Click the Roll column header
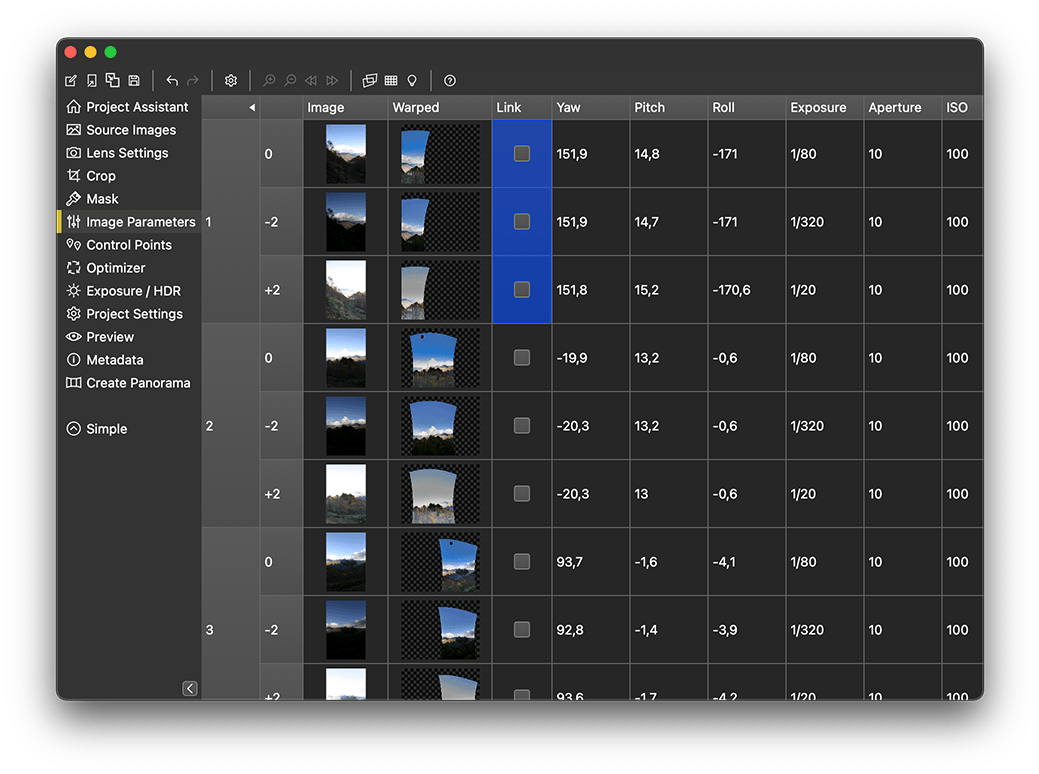The width and height of the screenshot is (1039, 774). 747,107
